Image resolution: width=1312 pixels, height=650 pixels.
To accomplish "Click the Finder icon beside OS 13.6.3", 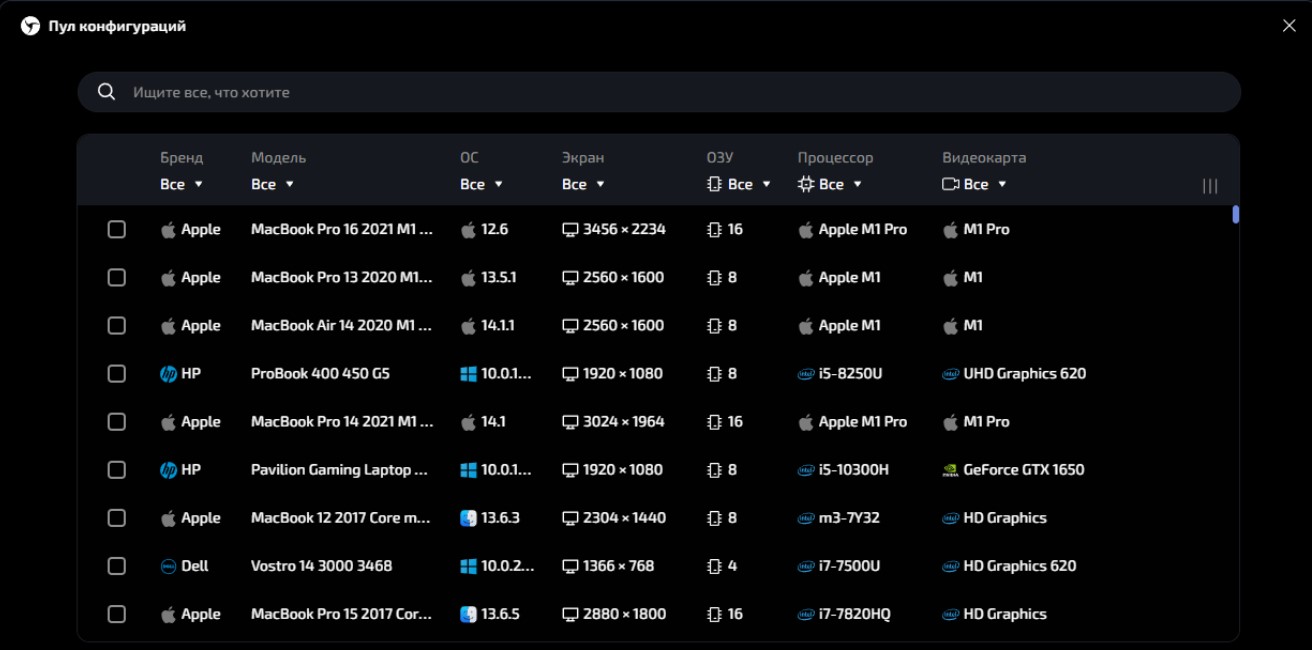I will click(468, 518).
